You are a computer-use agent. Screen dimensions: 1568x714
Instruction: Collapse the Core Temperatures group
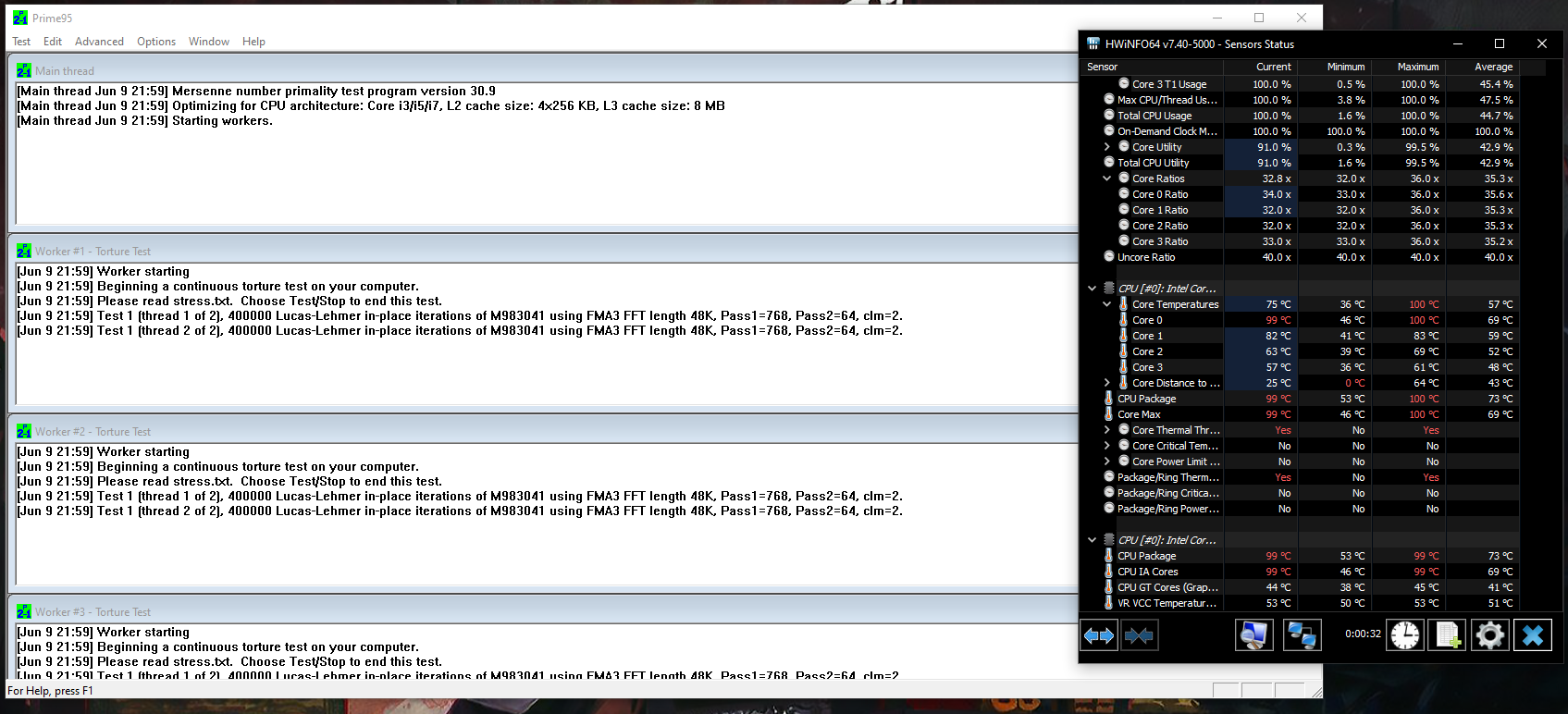coord(1107,304)
